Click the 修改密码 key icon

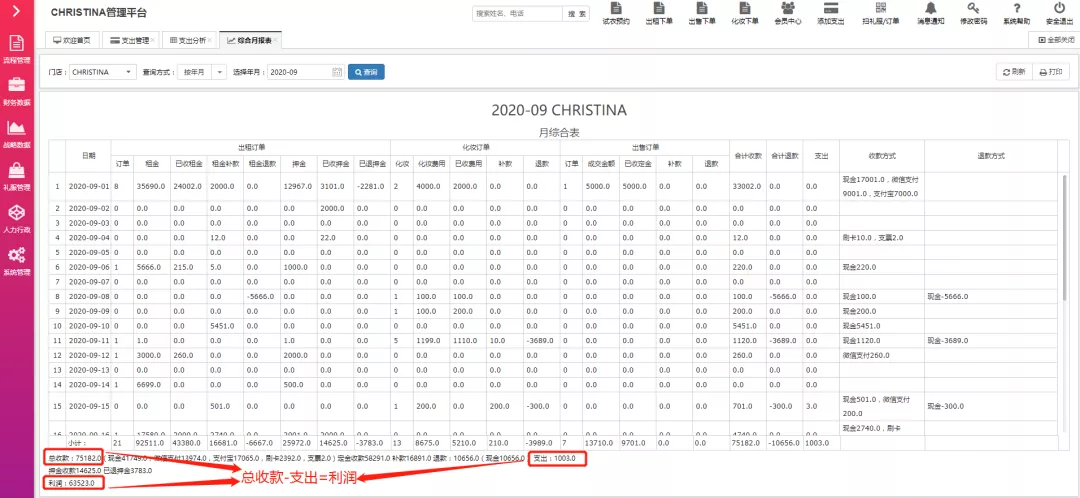(x=973, y=14)
